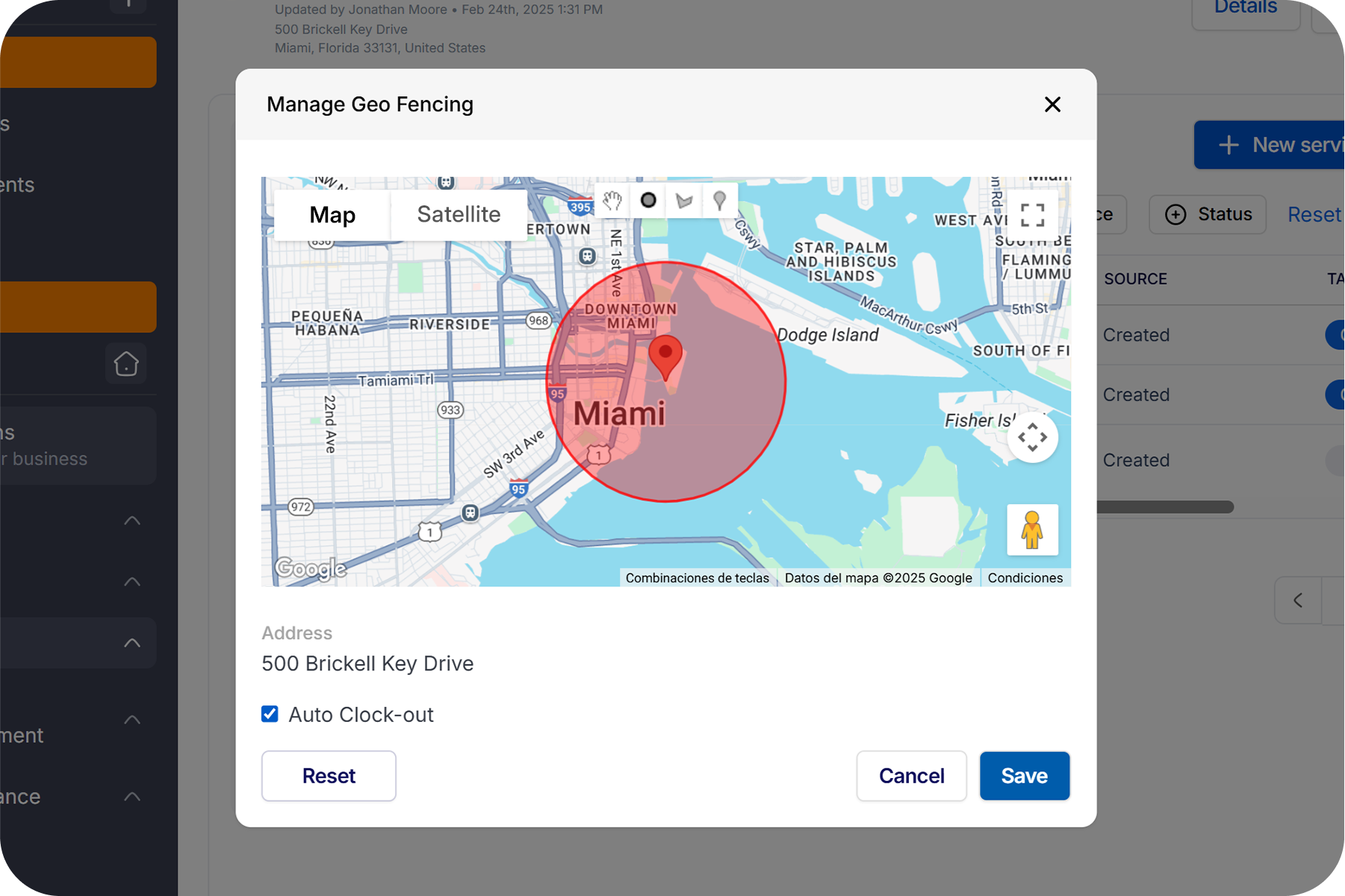1345x896 pixels.
Task: Switch to Satellite map view
Action: (459, 215)
